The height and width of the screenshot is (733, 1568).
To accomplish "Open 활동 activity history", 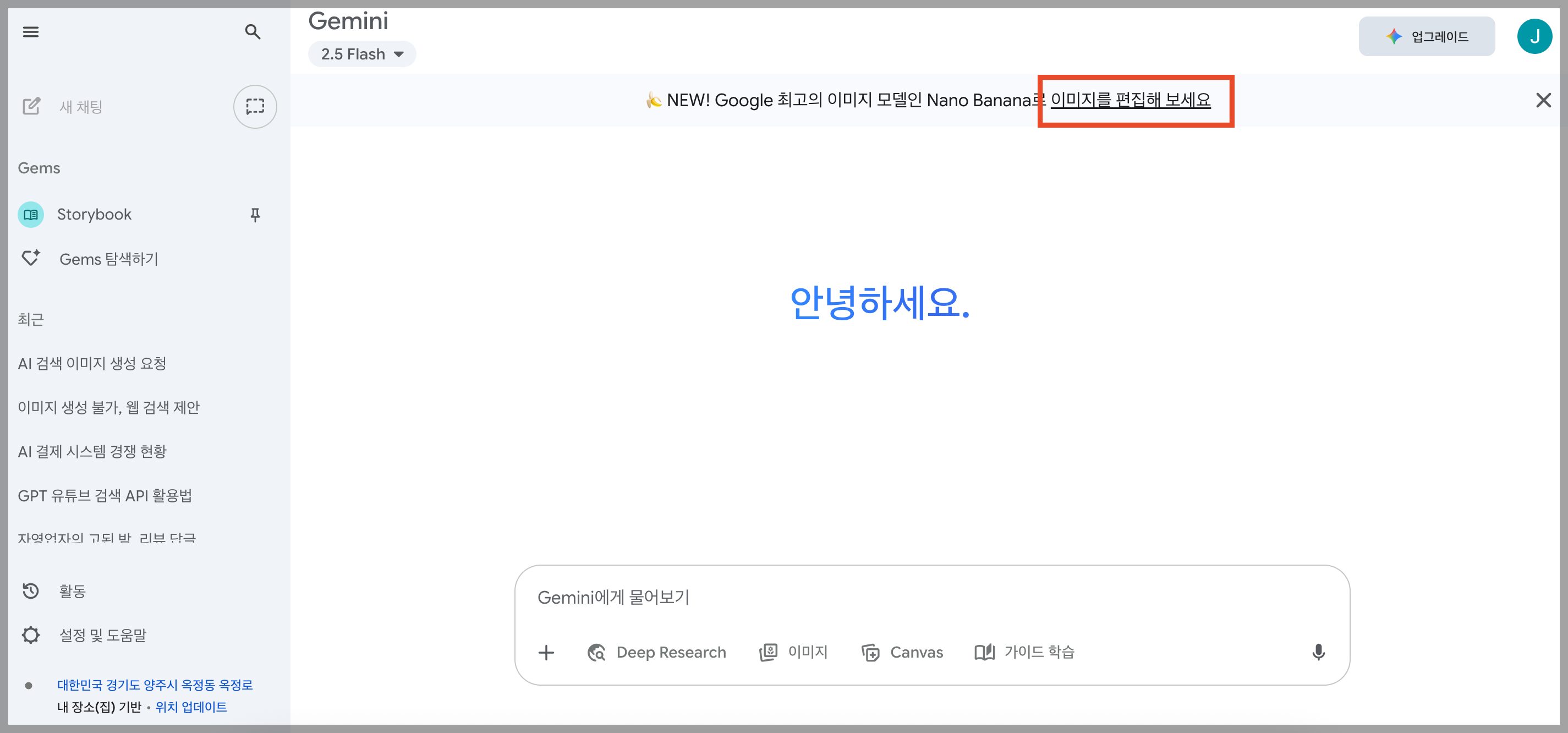I will [x=72, y=591].
